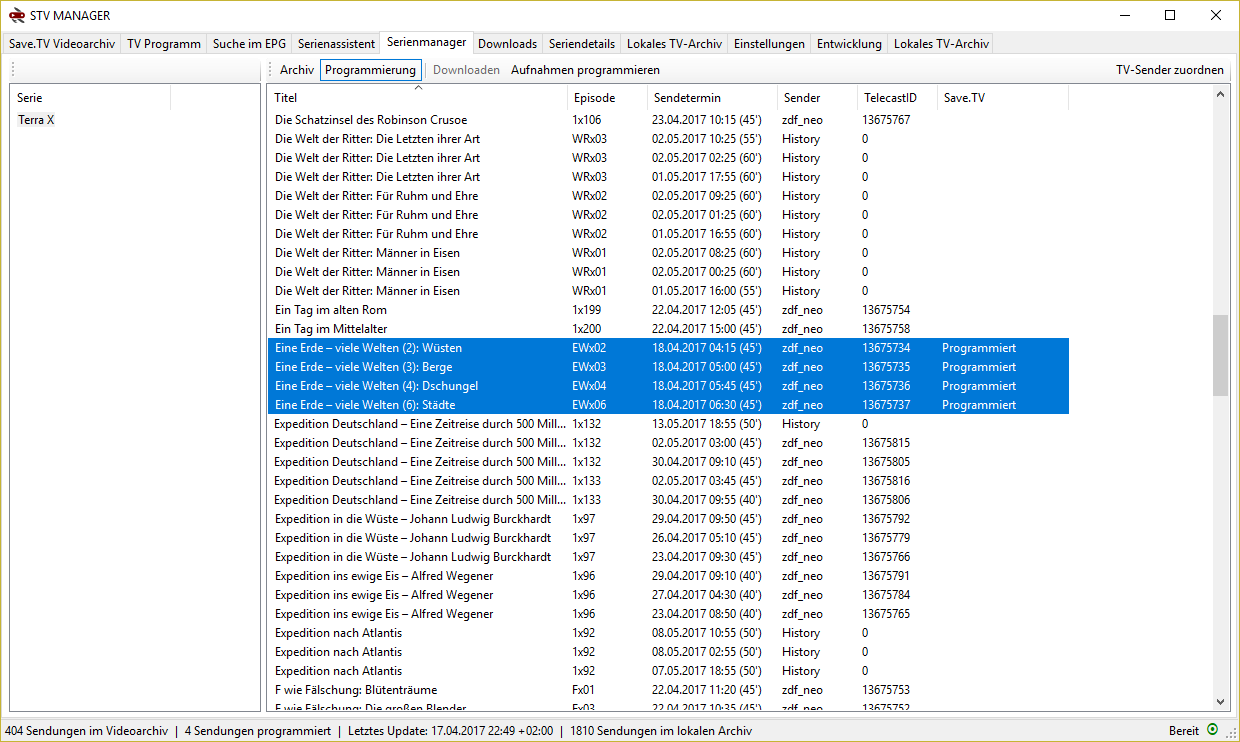This screenshot has height=742, width=1240.
Task: Select the Ein Tag im Mittelalter row
Action: (331, 329)
